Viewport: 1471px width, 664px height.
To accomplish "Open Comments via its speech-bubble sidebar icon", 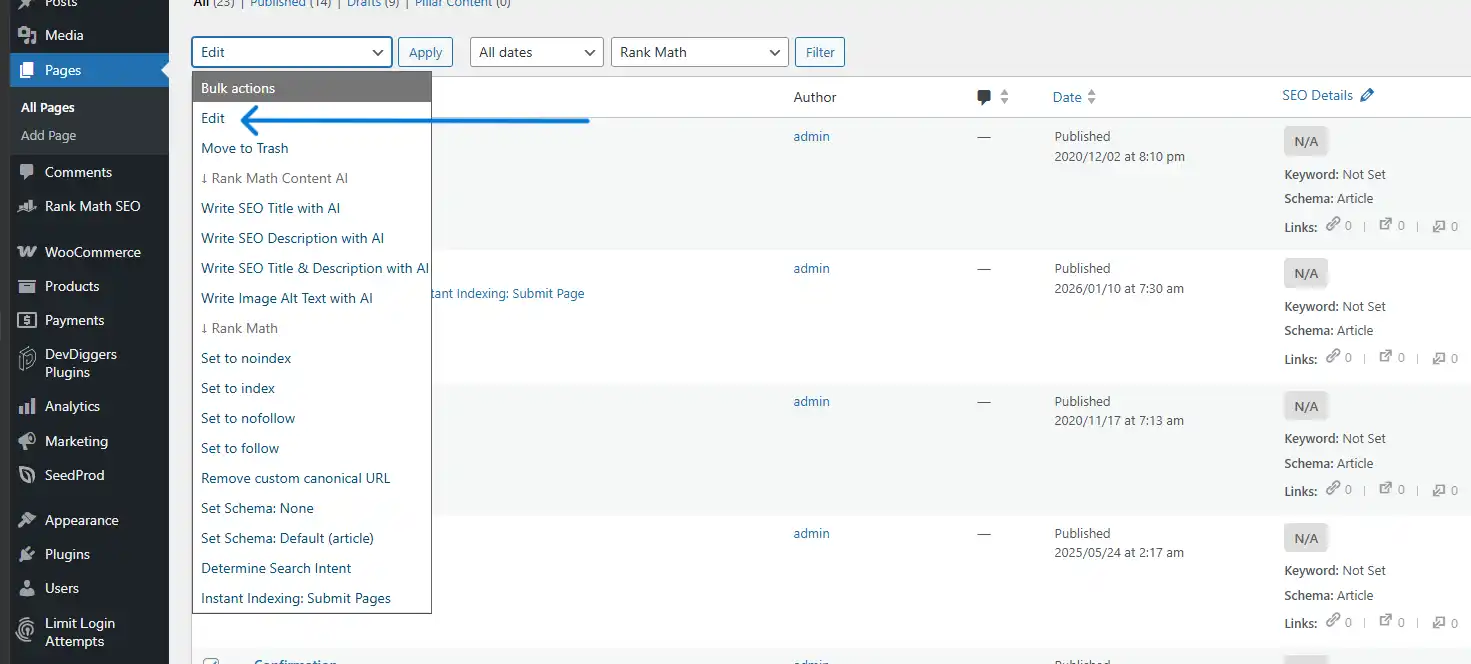I will tap(27, 172).
